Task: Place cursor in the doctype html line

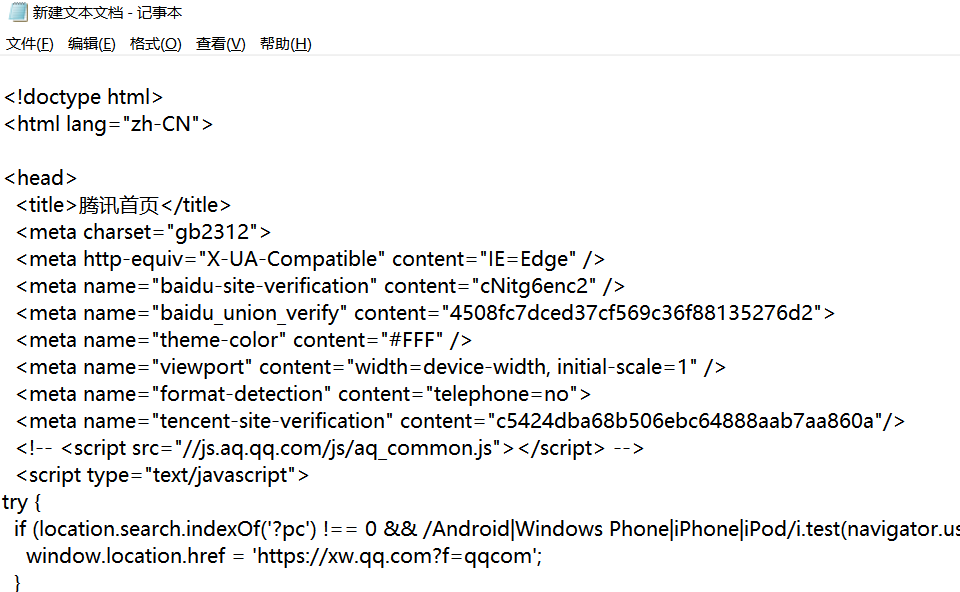Action: tap(84, 97)
